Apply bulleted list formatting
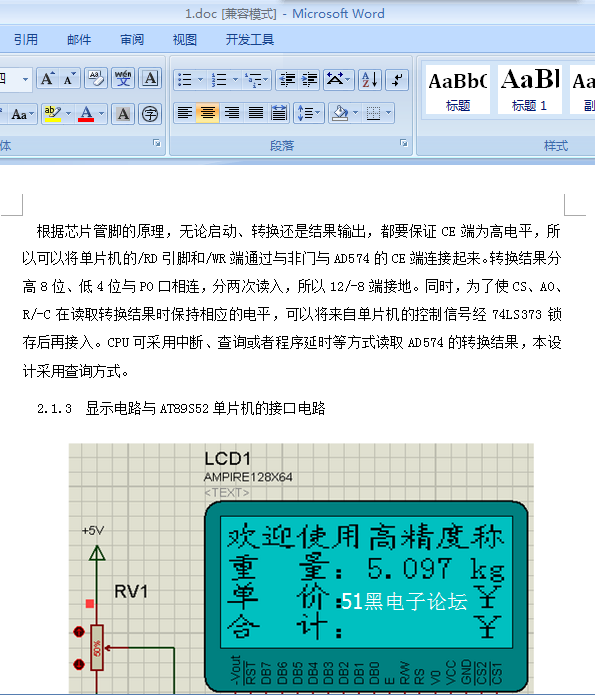595x695 pixels. [184, 80]
